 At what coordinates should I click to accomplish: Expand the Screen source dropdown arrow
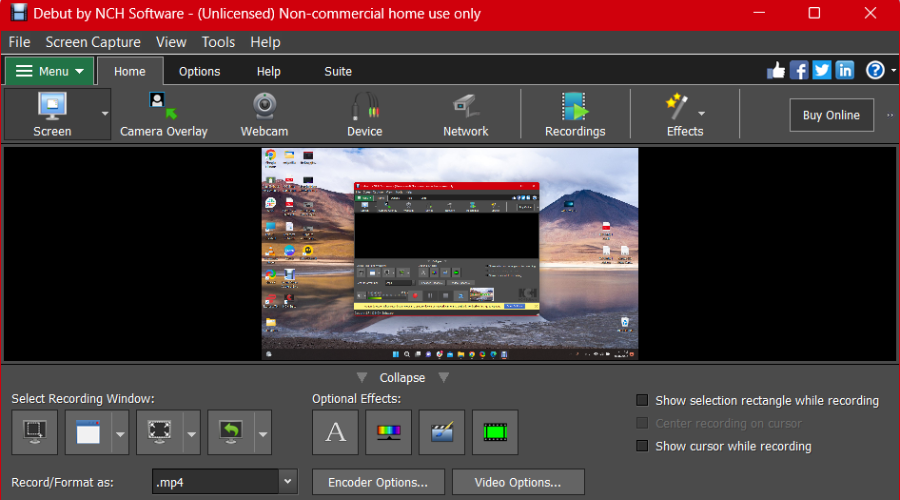coord(104,114)
